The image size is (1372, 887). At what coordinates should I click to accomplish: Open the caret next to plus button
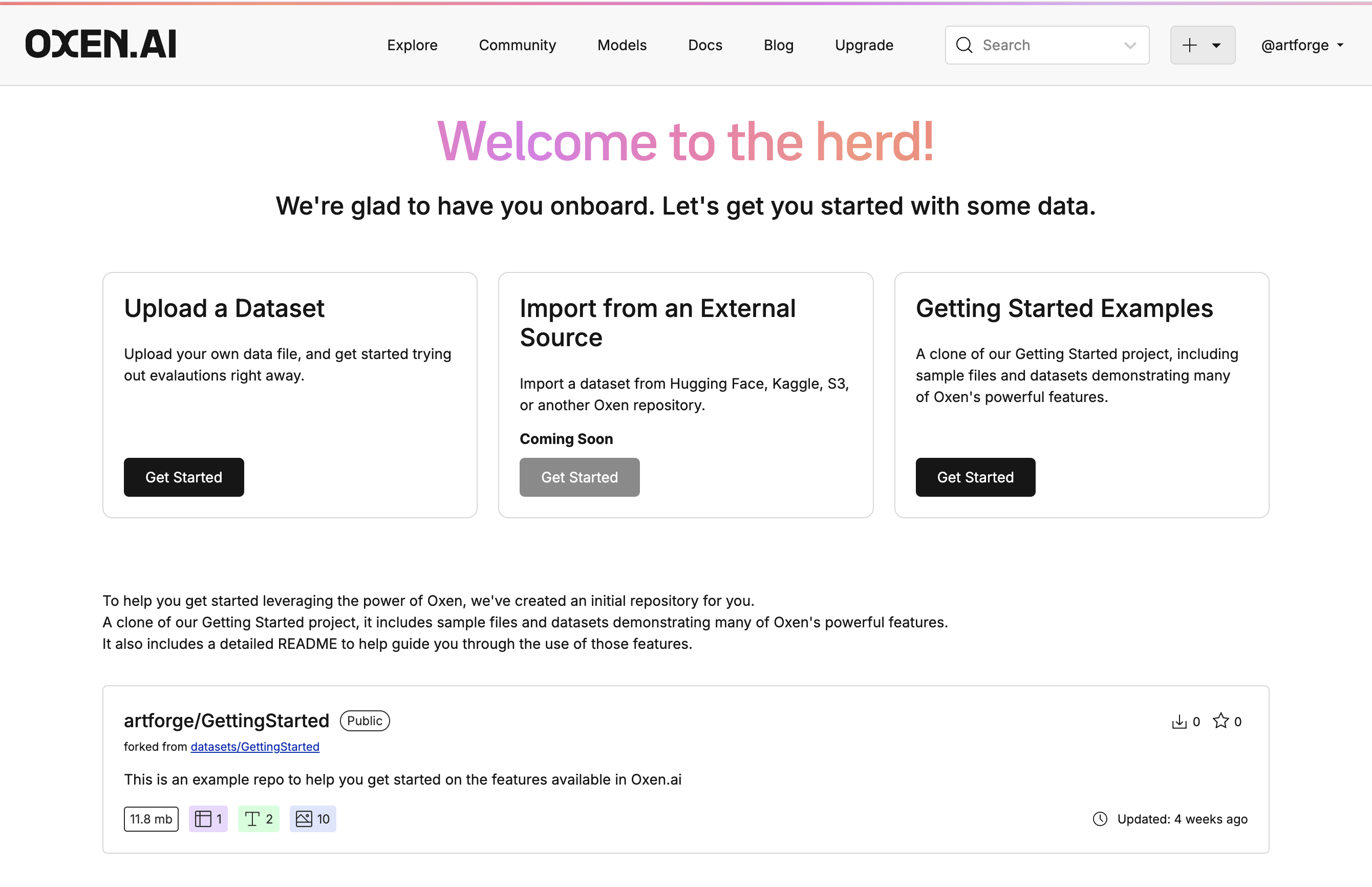coord(1216,45)
